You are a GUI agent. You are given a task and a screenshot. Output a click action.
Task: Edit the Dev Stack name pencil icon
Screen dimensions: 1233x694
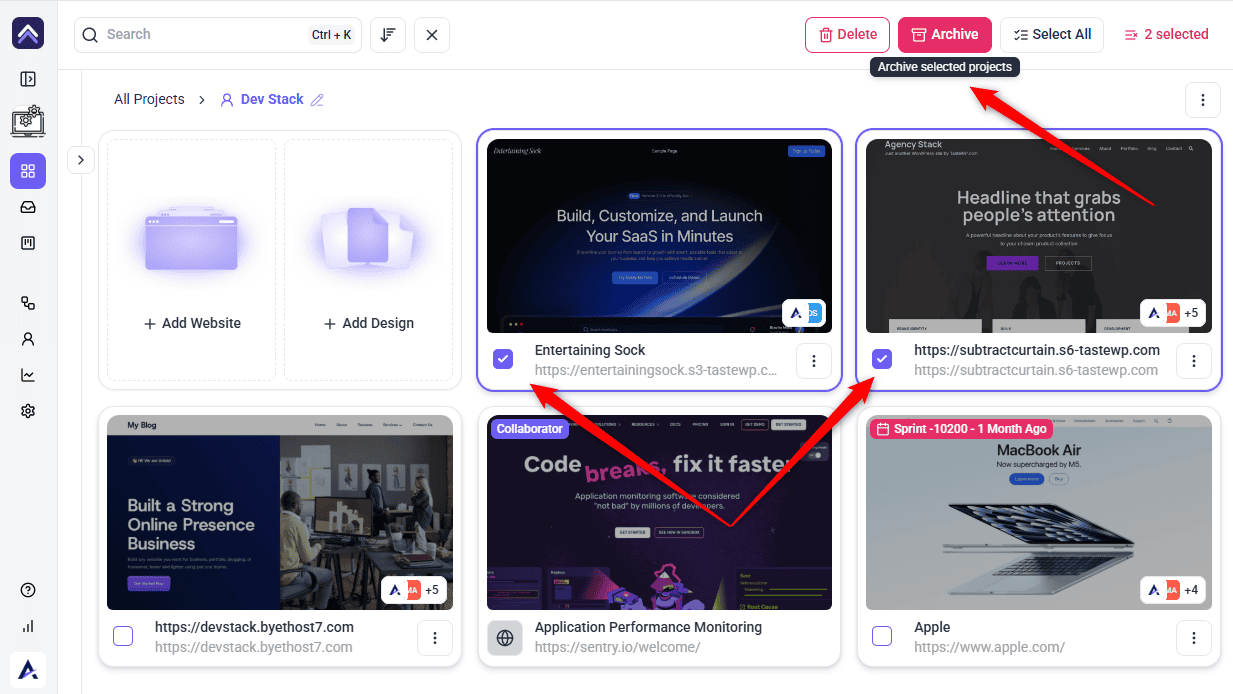click(318, 100)
